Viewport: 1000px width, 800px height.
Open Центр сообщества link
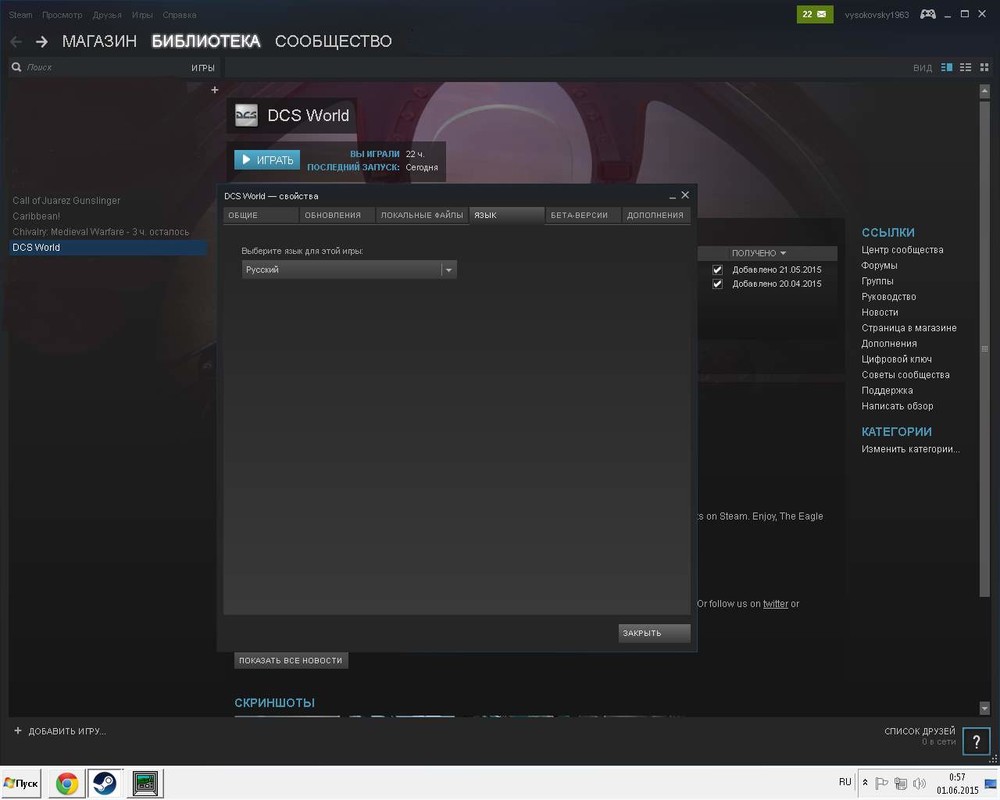pos(902,250)
